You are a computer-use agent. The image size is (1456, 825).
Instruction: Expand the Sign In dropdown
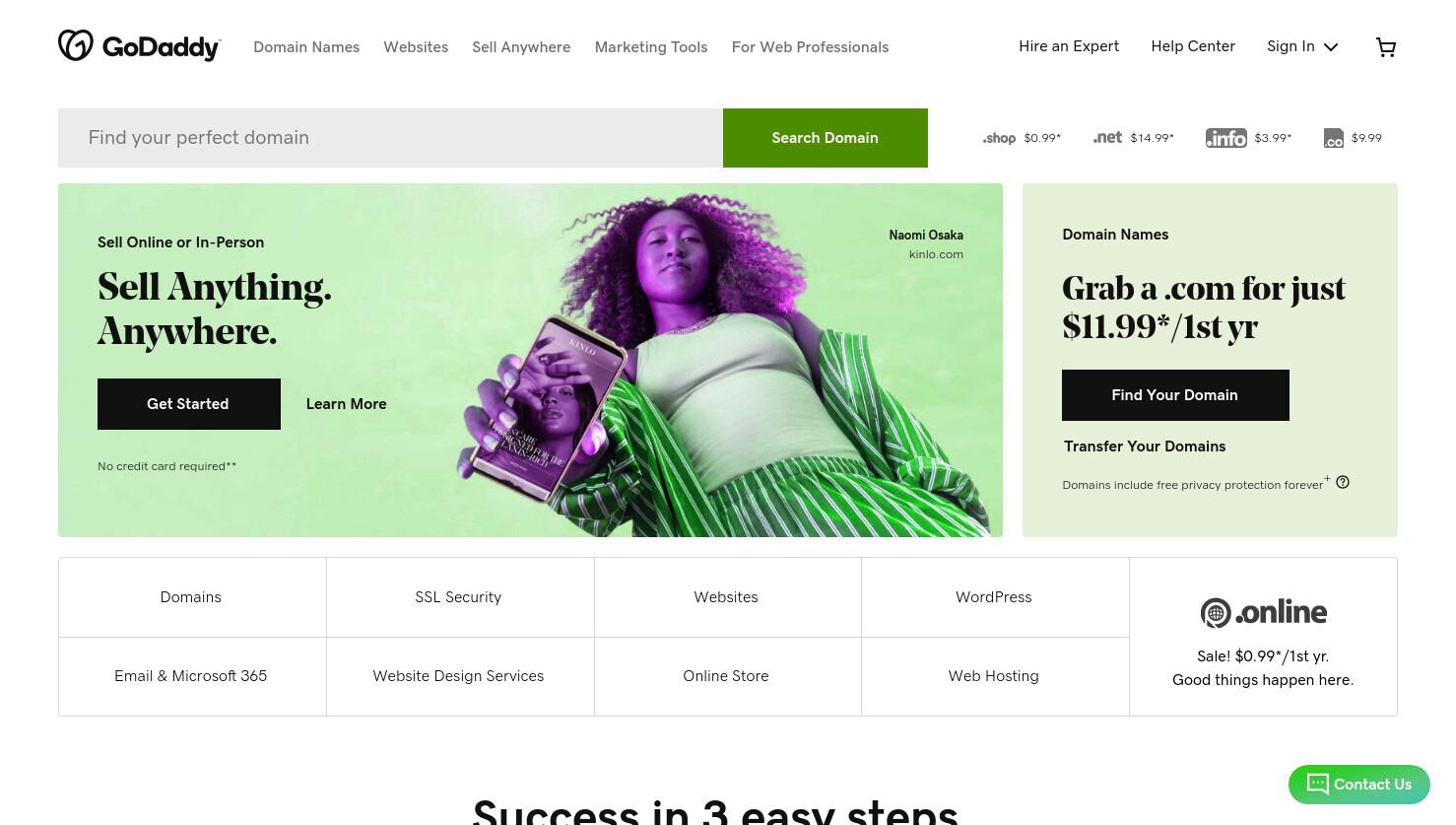1302,46
